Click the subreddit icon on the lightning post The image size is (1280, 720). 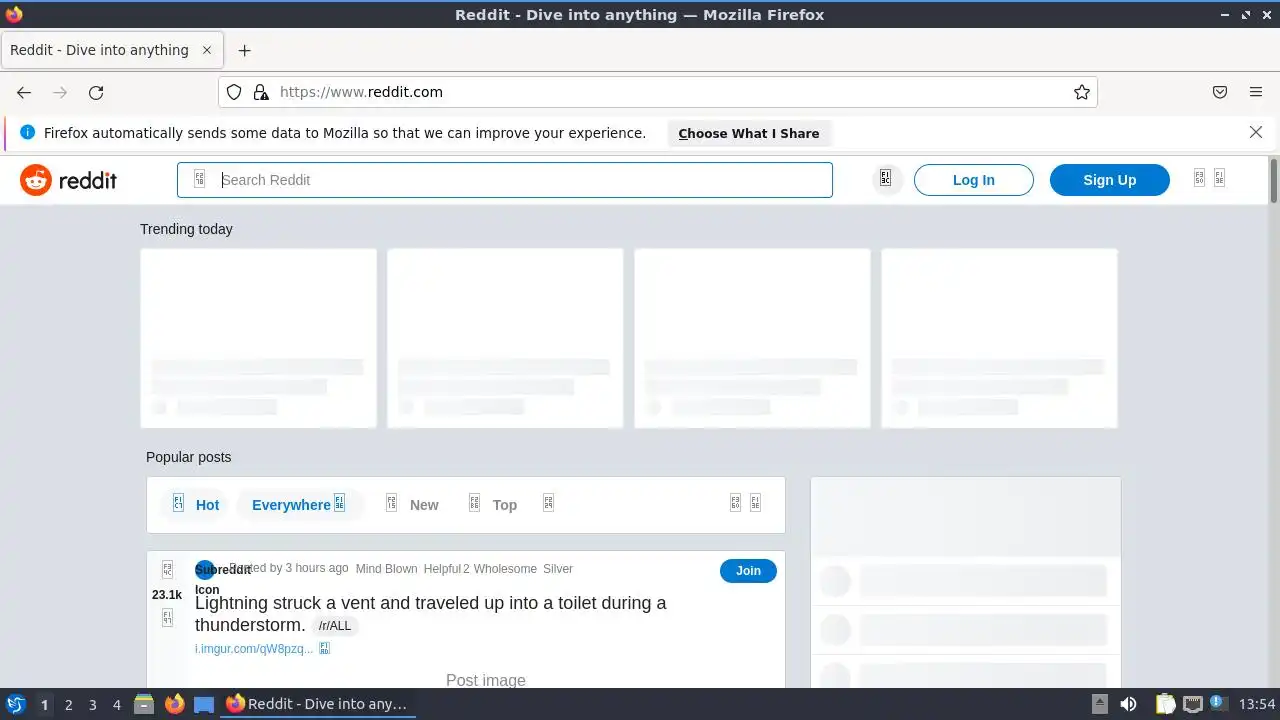205,570
